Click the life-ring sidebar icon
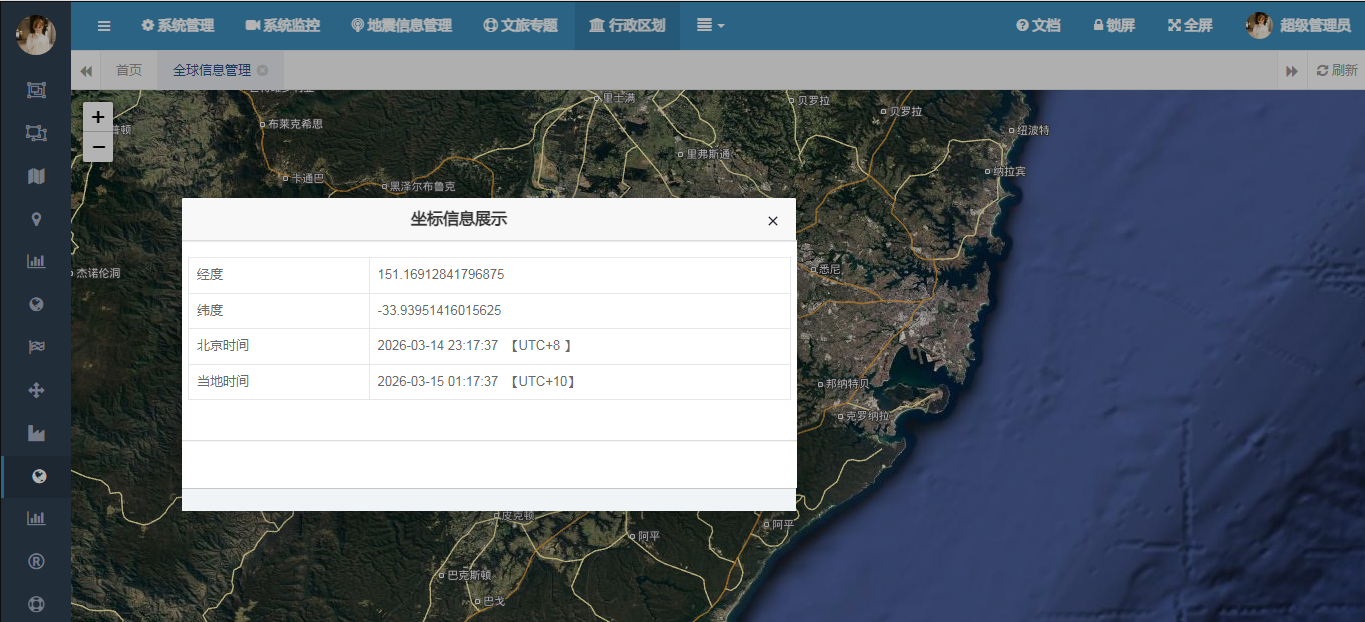The width and height of the screenshot is (1365, 622). pos(36,604)
